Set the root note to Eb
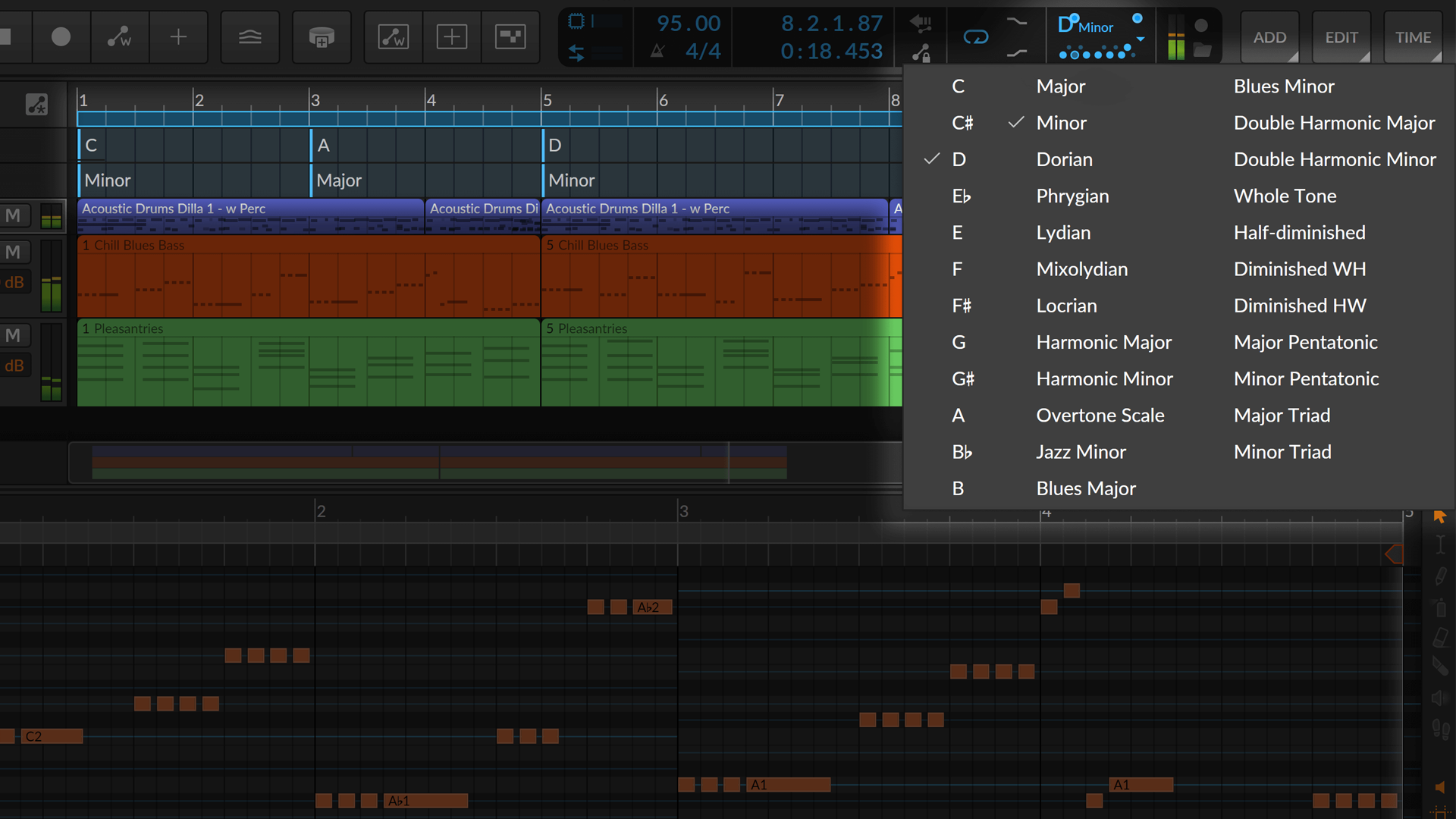This screenshot has height=819, width=1456. (x=960, y=196)
